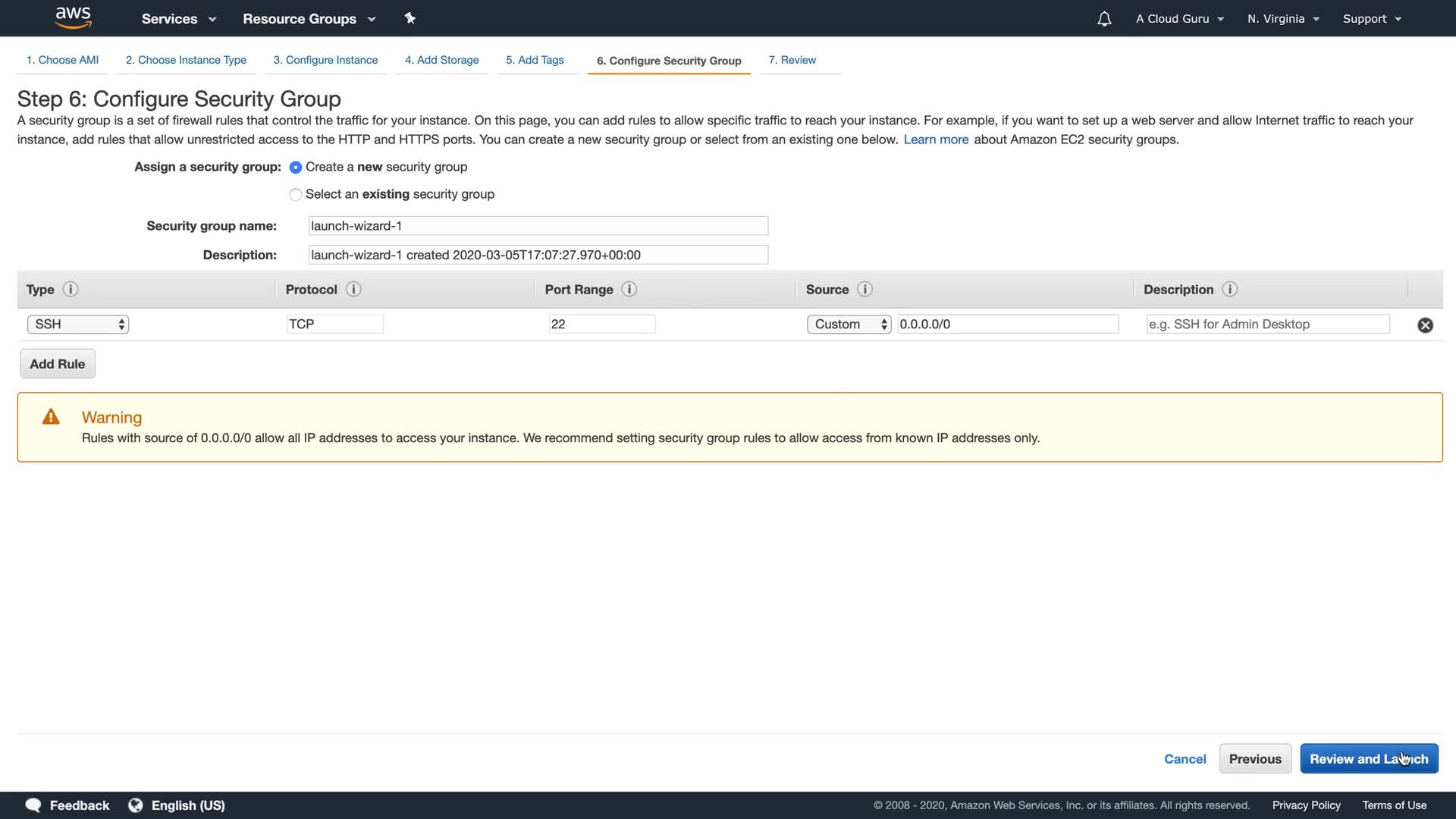Image resolution: width=1456 pixels, height=819 pixels.
Task: Click the Type column info icon
Action: tap(71, 289)
